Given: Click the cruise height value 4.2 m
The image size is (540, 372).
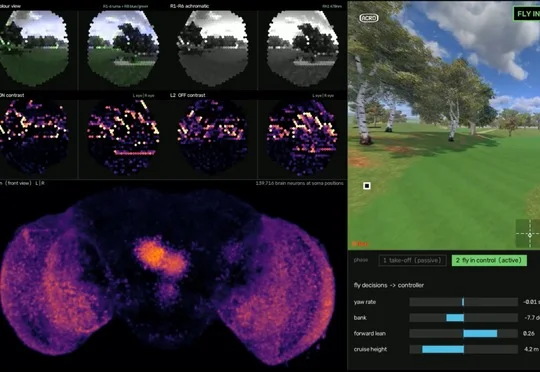Looking at the screenshot, I should 531,349.
